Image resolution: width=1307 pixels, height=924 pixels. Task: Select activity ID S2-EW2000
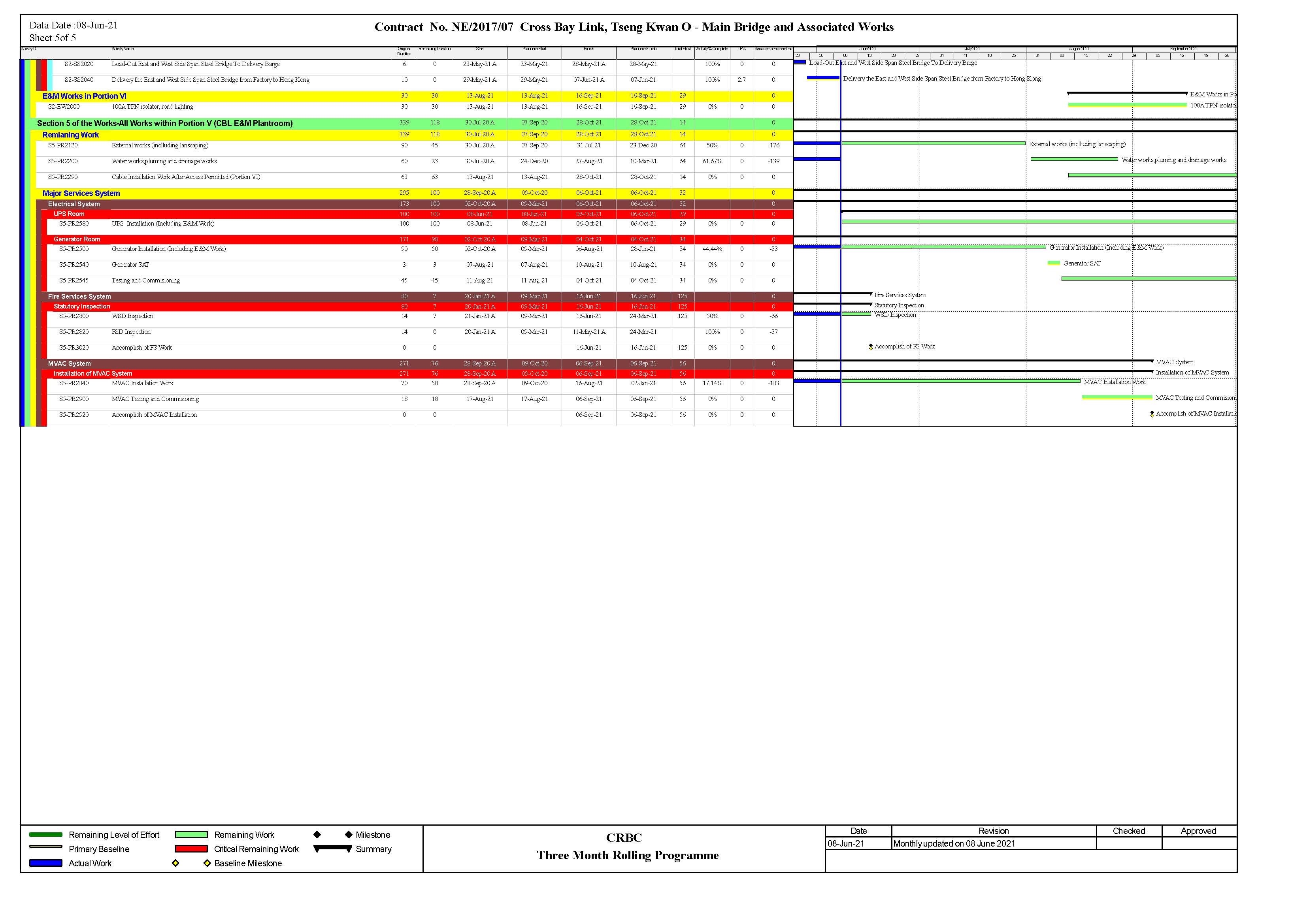[64, 107]
